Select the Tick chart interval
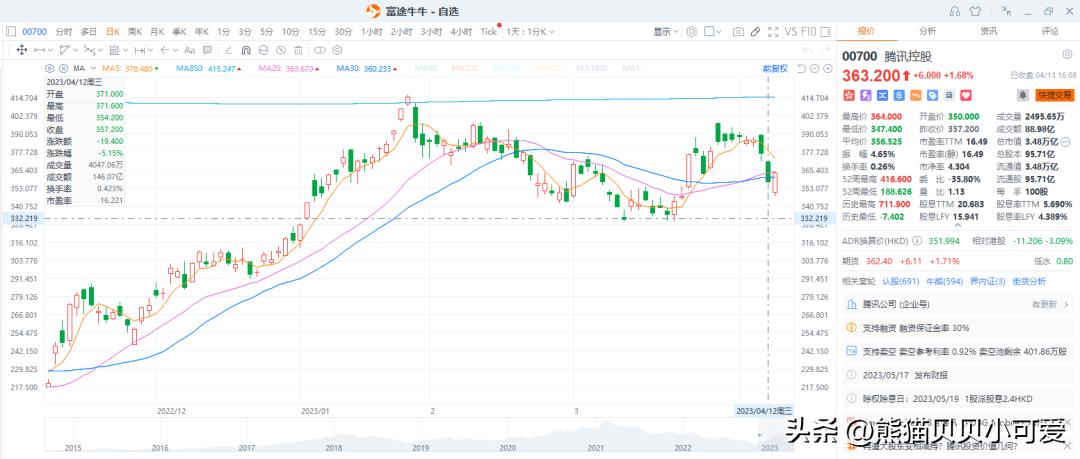 (x=488, y=32)
